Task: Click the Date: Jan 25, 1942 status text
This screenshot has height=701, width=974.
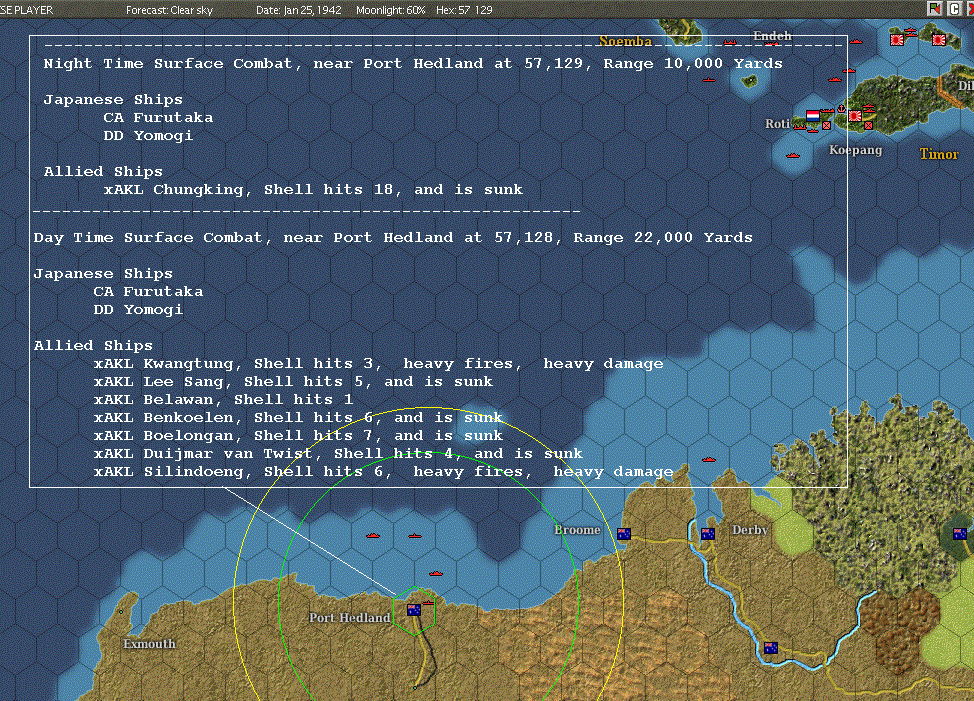Action: click(x=299, y=10)
